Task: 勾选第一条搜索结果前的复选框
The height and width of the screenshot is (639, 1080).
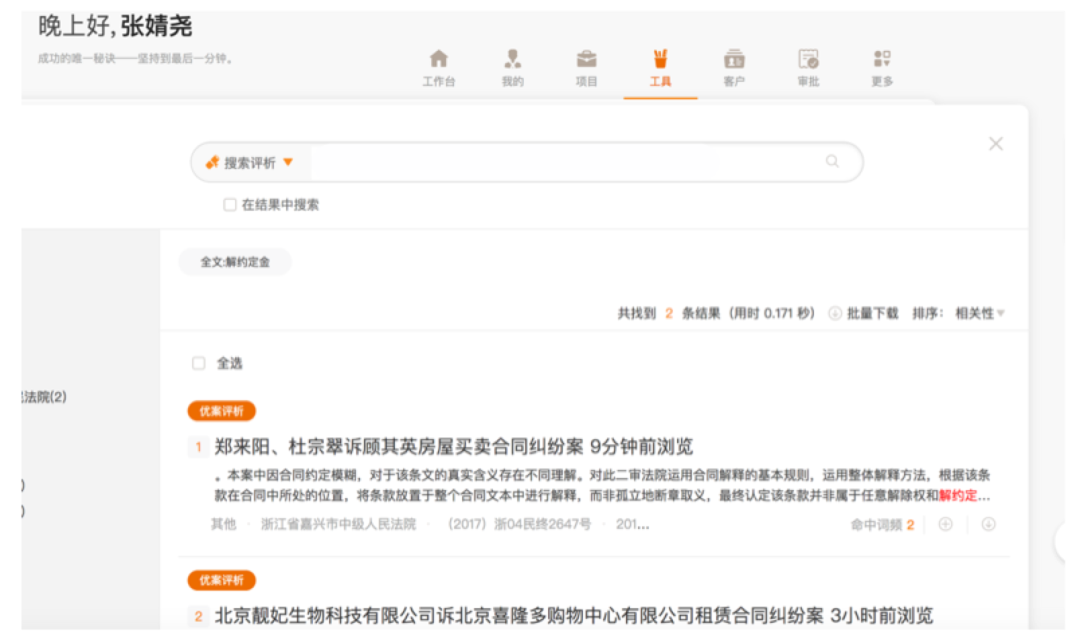Action: (198, 445)
